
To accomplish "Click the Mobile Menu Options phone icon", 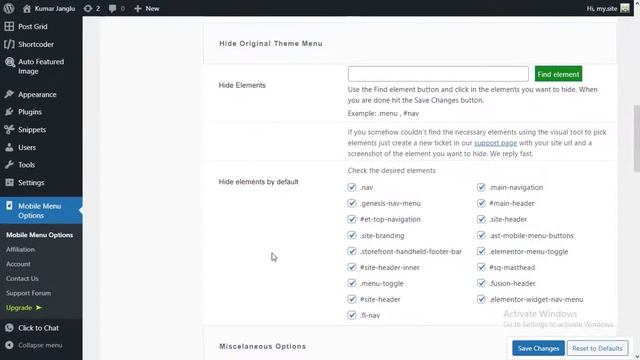I will click(x=9, y=206).
